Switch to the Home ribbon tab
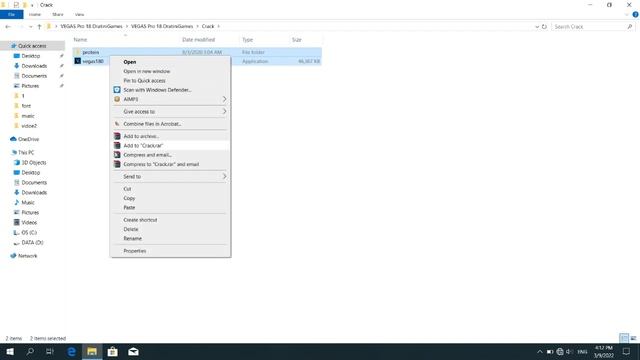Screen dimensions: 640x360 tap(35, 14)
